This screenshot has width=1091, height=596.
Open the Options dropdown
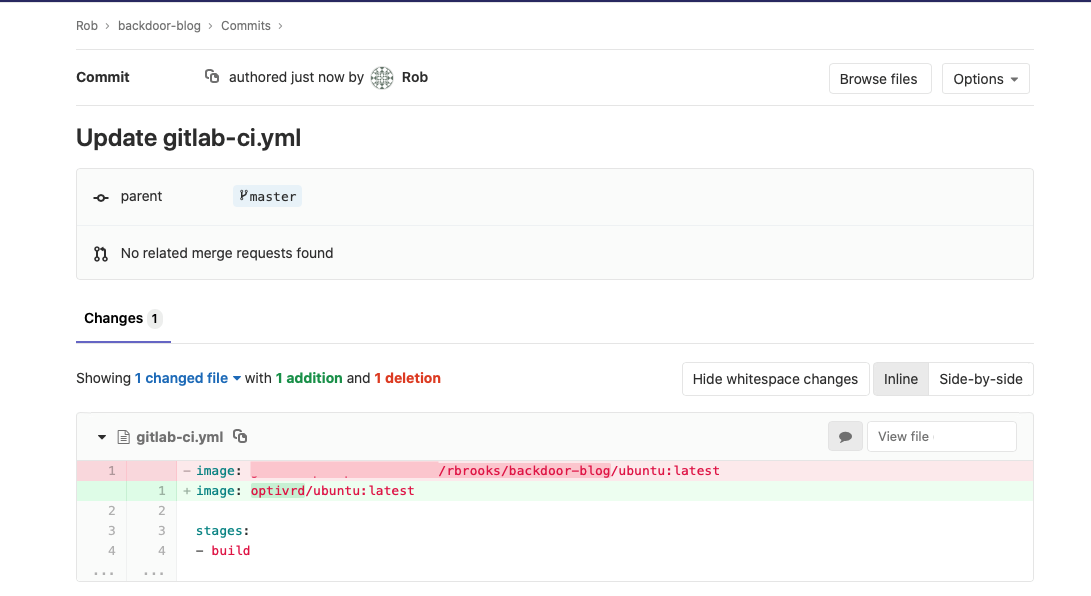pyautogui.click(x=985, y=79)
